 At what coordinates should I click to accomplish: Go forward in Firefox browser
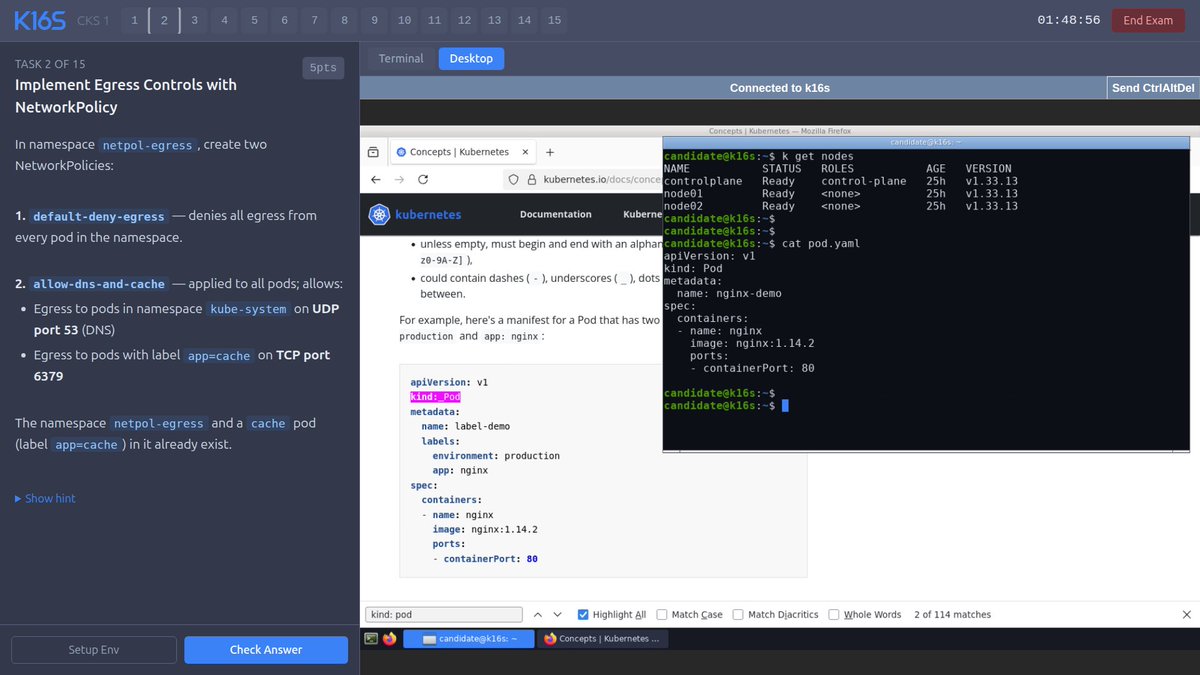click(399, 179)
